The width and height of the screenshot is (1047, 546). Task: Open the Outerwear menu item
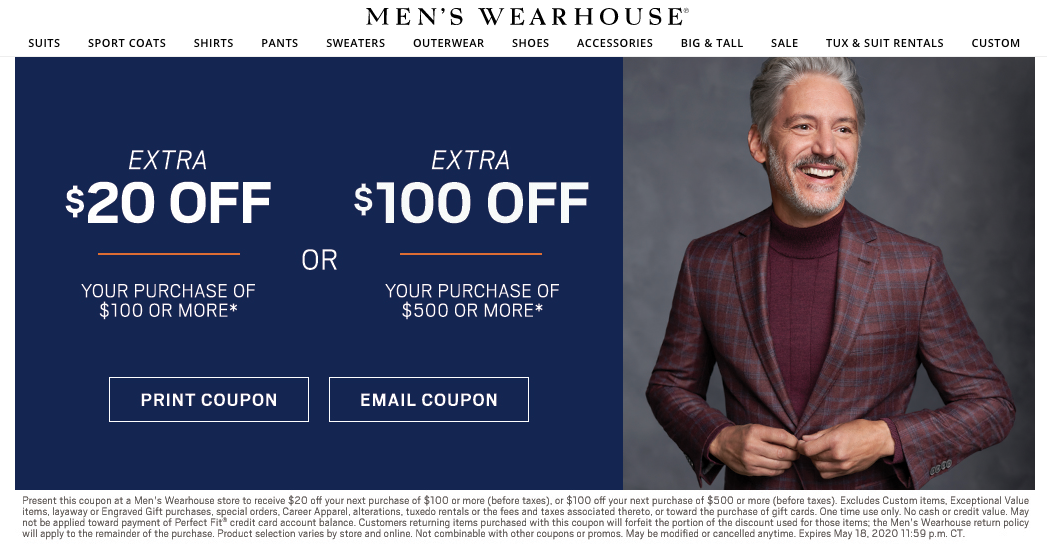448,43
